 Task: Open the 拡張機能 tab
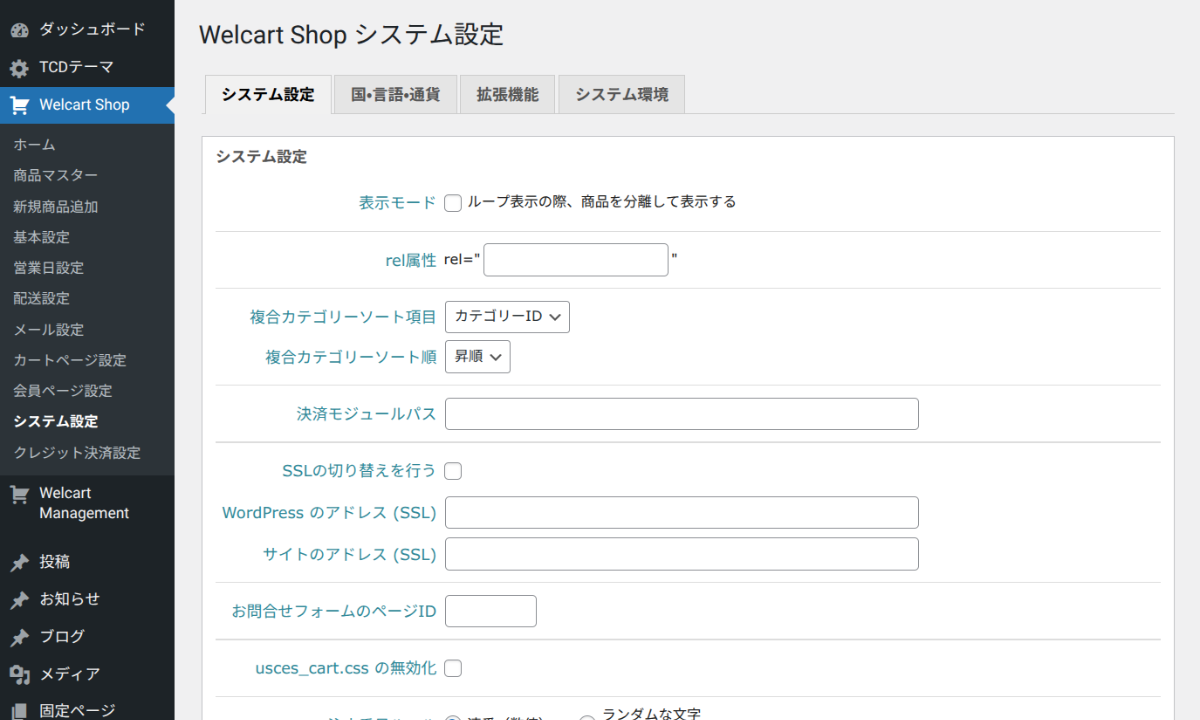[x=507, y=95]
